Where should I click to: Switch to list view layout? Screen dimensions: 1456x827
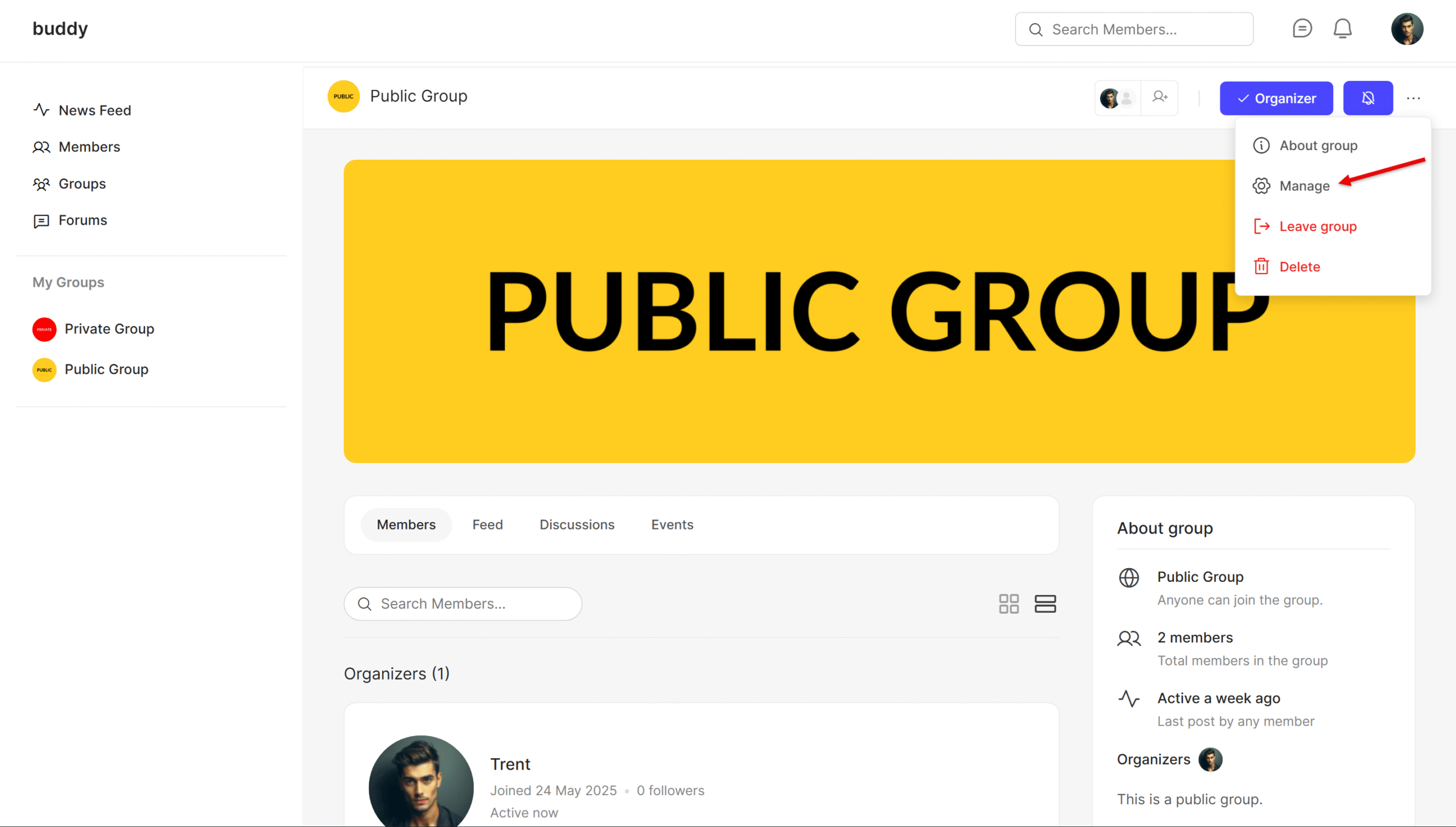tap(1045, 603)
